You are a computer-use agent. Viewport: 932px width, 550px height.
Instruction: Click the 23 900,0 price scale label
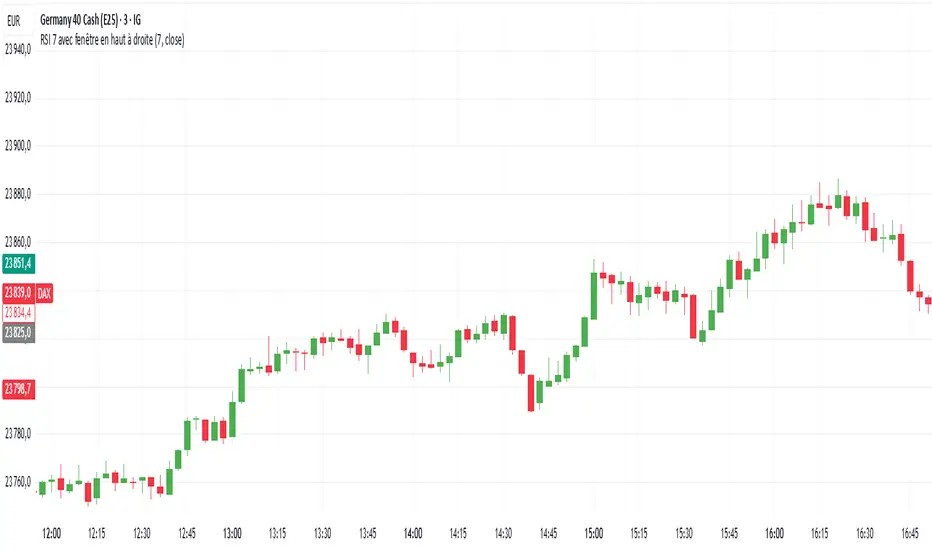(18, 146)
